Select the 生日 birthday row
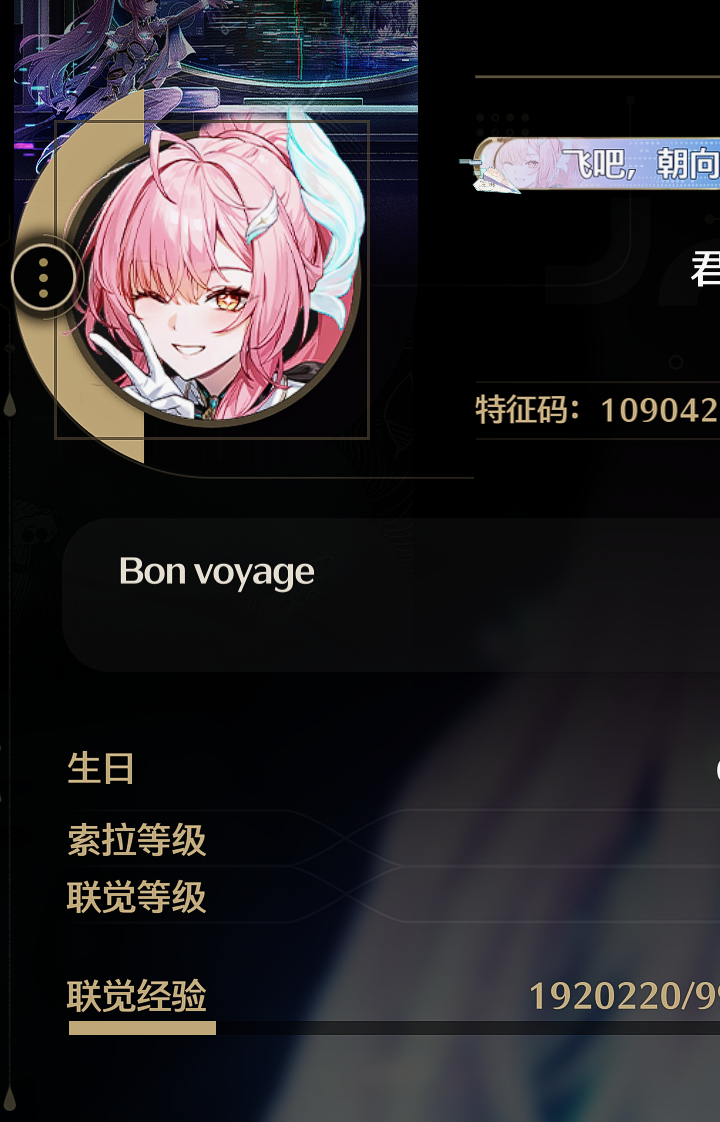Viewport: 720px width, 1122px height. 394,768
